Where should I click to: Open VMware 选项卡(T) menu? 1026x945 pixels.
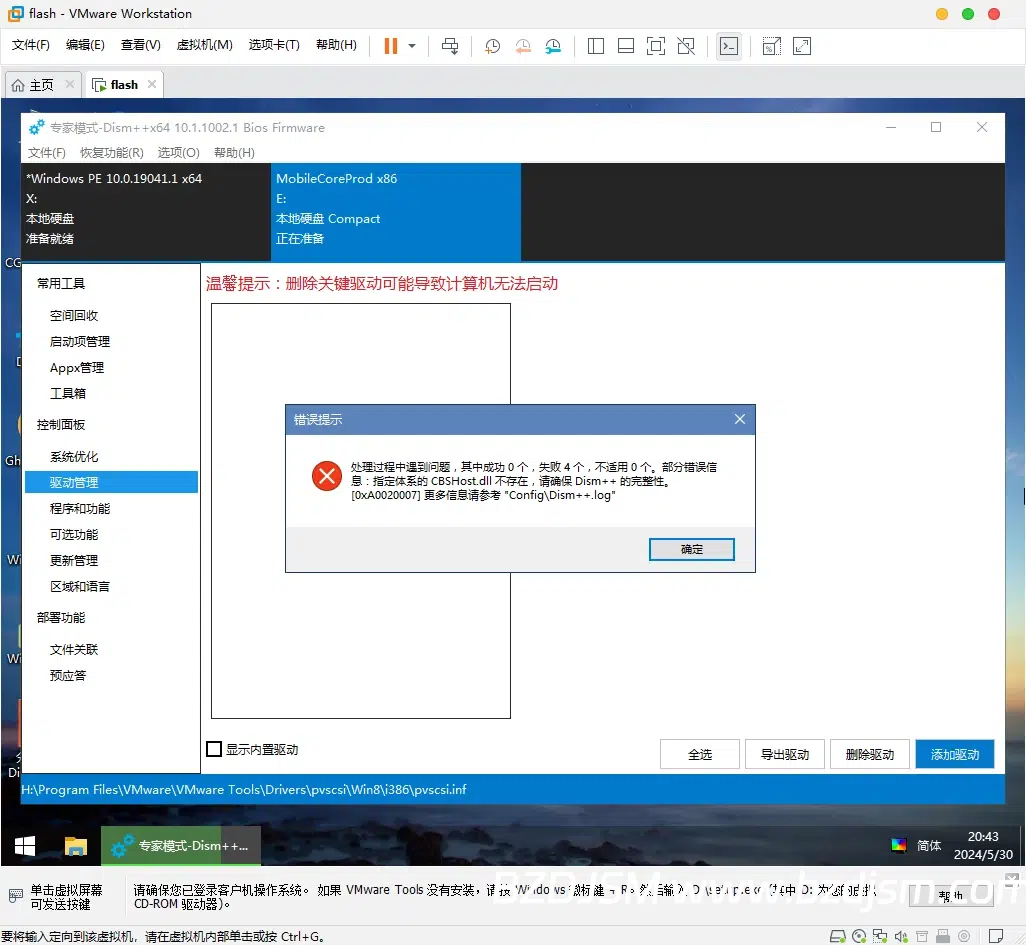[x=274, y=45]
